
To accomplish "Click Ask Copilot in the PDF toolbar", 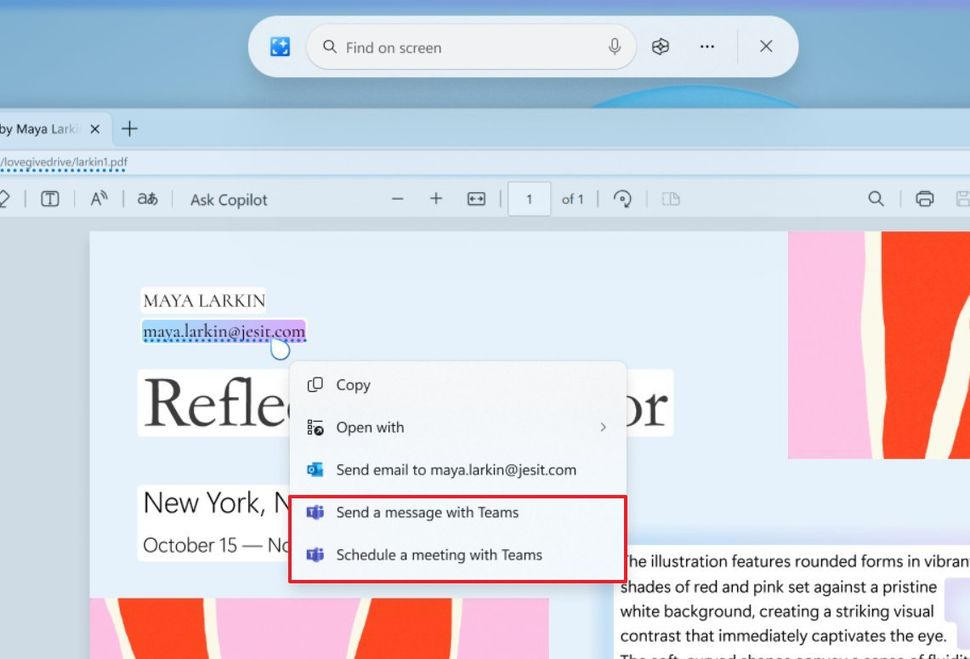I will pos(229,200).
